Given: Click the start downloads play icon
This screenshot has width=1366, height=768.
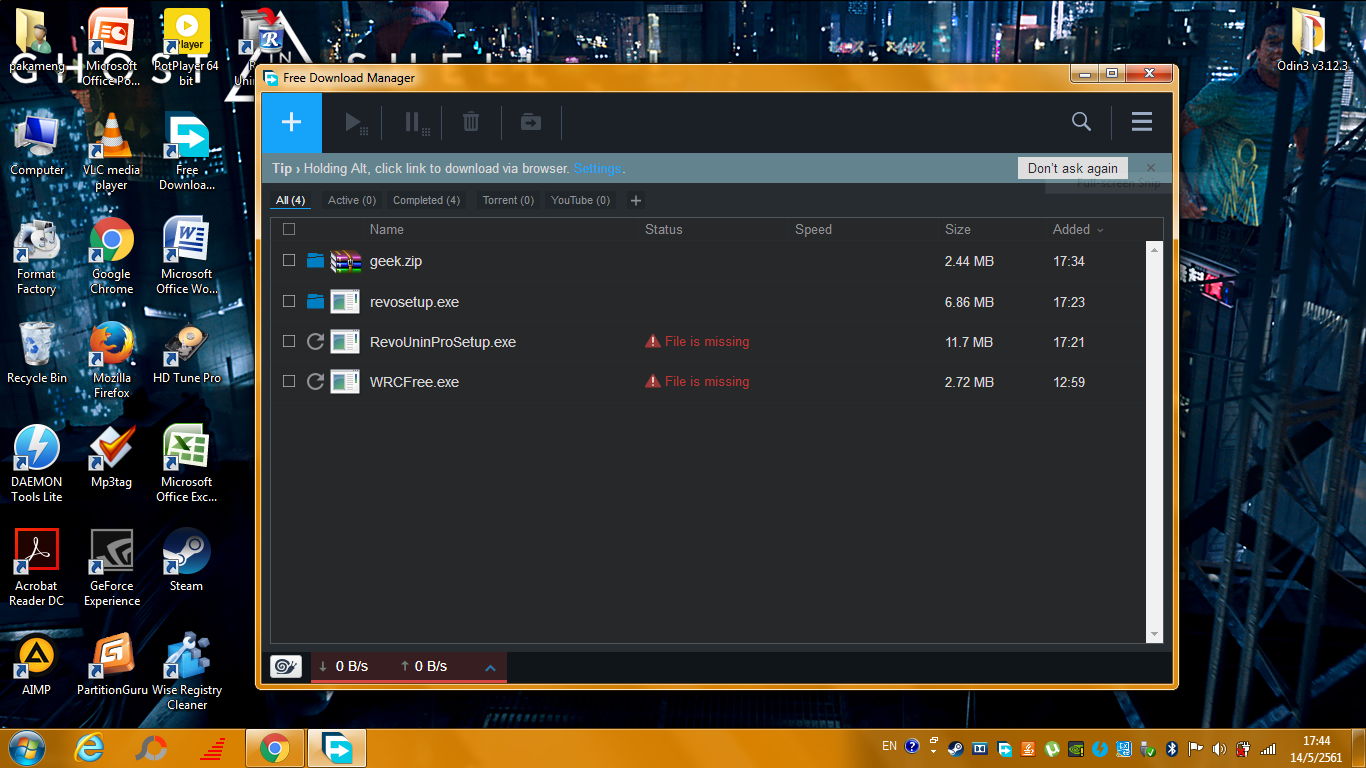Looking at the screenshot, I should click(356, 123).
